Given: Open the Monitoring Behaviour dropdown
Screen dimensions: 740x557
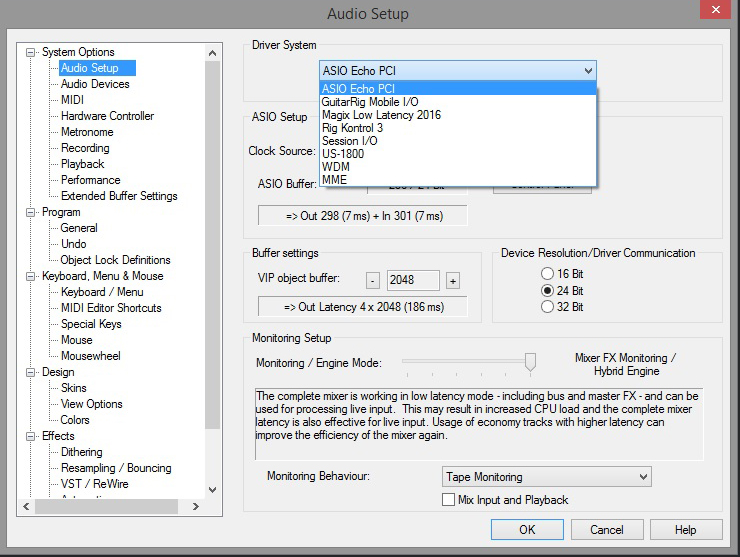Looking at the screenshot, I should coord(547,477).
